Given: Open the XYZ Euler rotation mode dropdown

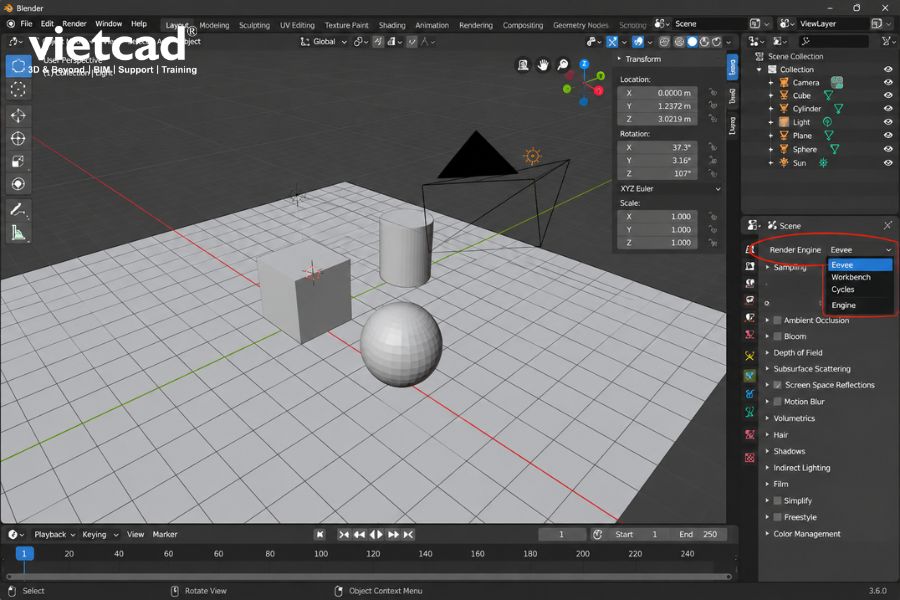Looking at the screenshot, I should point(669,188).
